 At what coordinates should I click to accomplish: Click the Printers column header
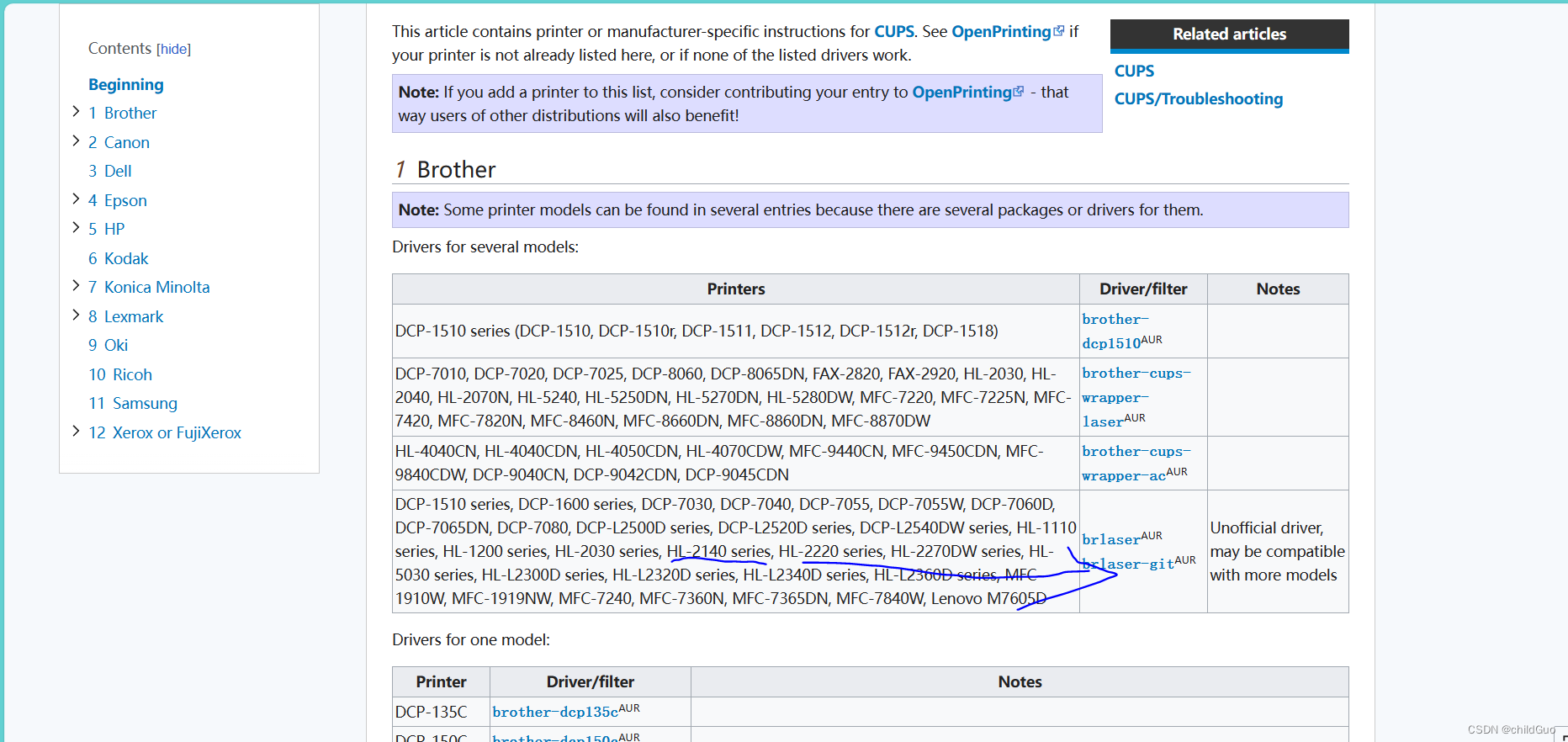(736, 289)
